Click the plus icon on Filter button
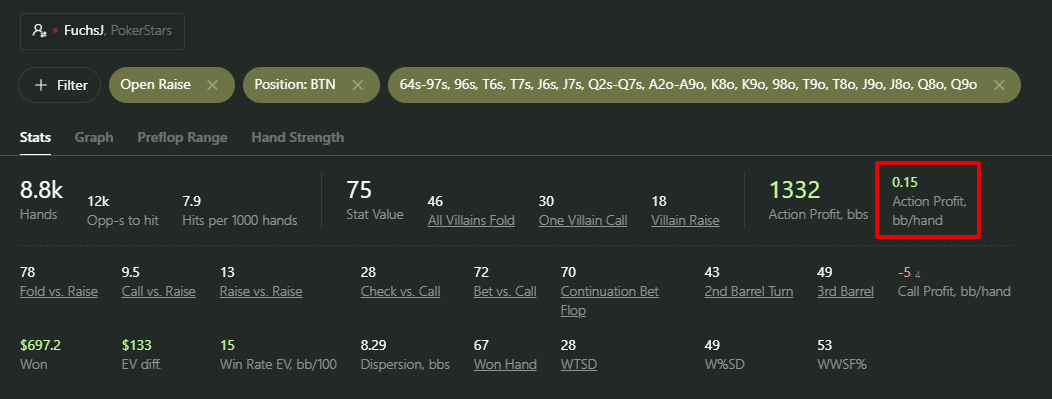The width and height of the screenshot is (1052, 399). [41, 85]
